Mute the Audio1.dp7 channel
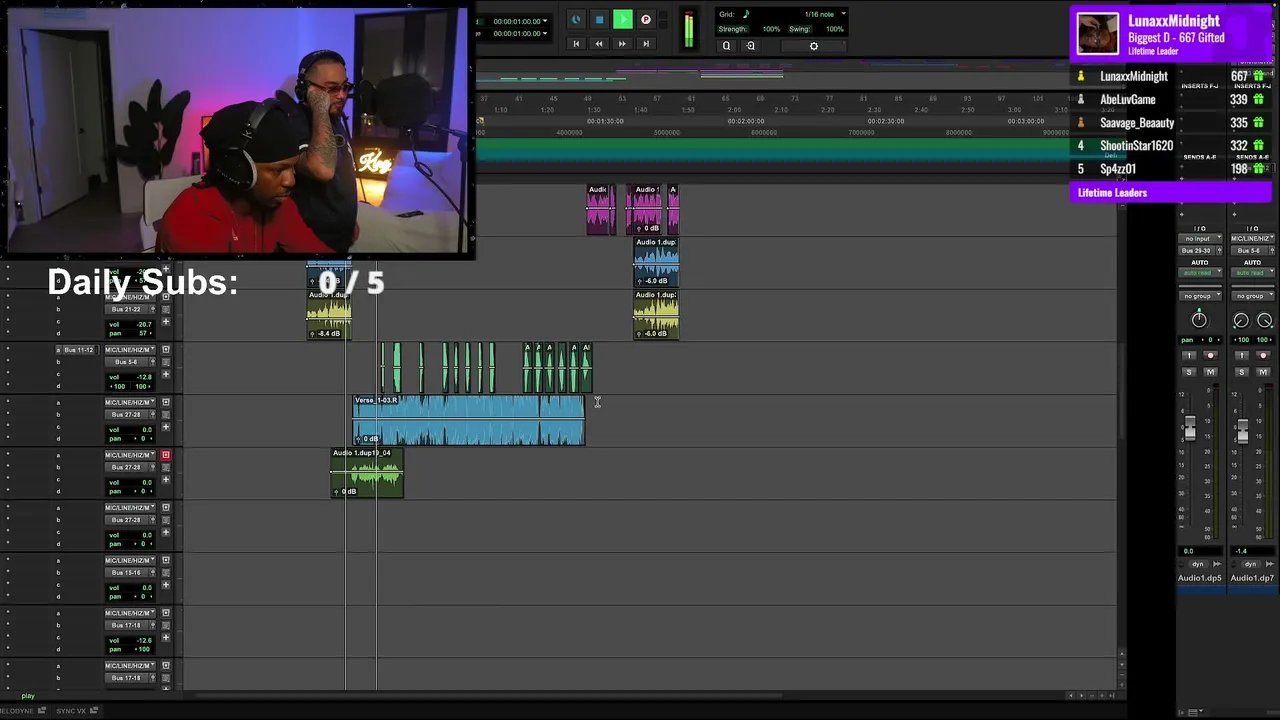 pos(1263,372)
